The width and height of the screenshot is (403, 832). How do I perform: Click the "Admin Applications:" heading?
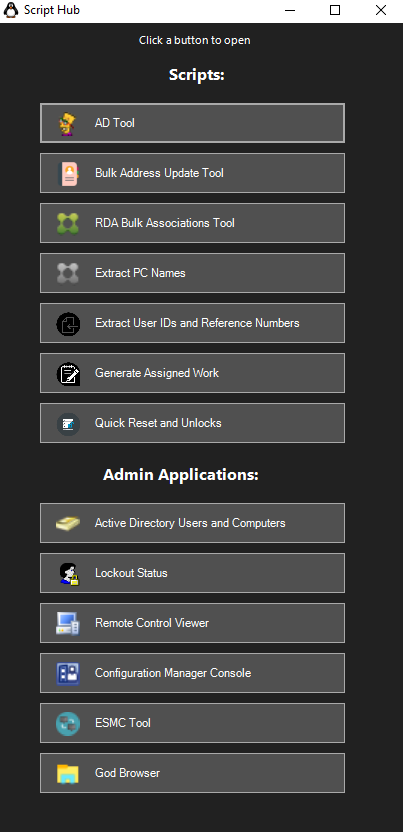point(181,475)
